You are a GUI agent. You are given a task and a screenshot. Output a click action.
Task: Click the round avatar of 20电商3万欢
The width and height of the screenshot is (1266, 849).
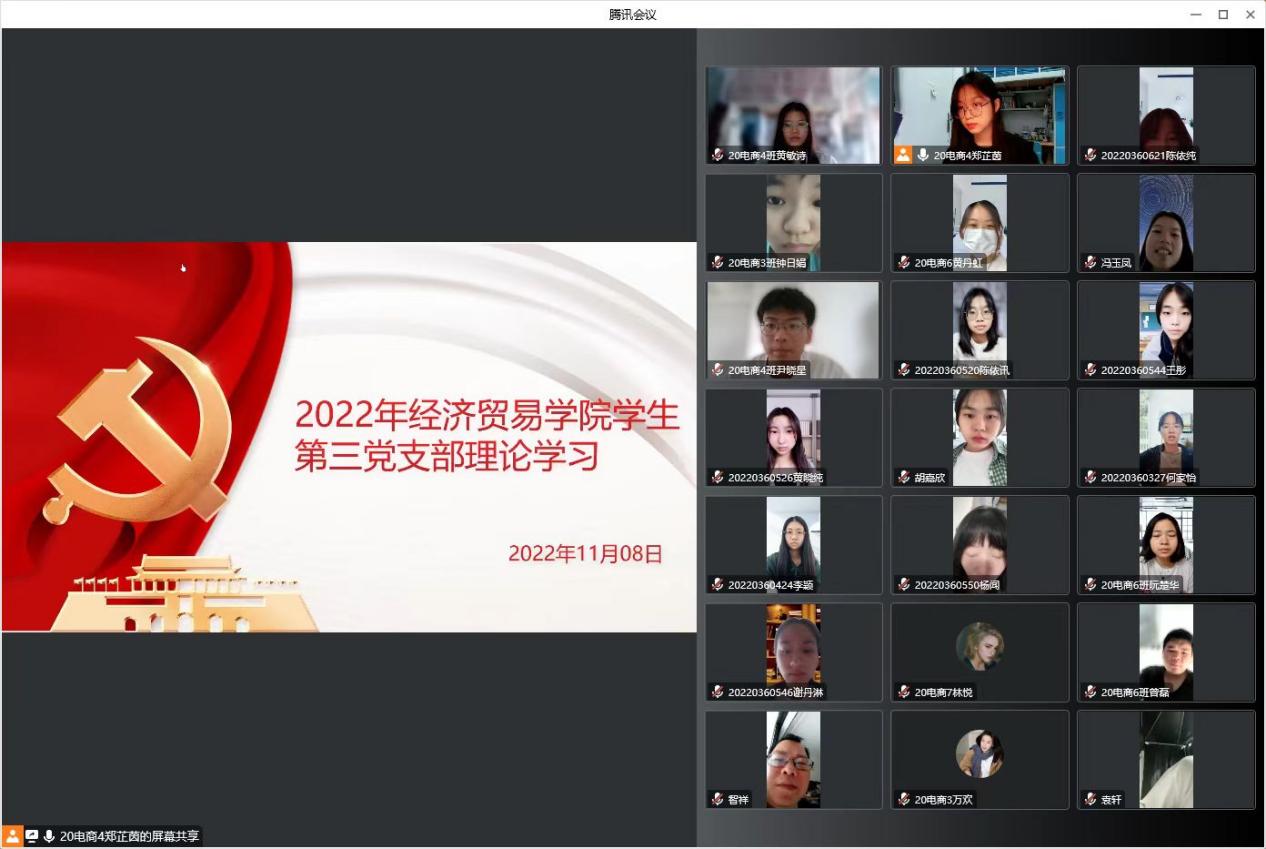pos(979,753)
